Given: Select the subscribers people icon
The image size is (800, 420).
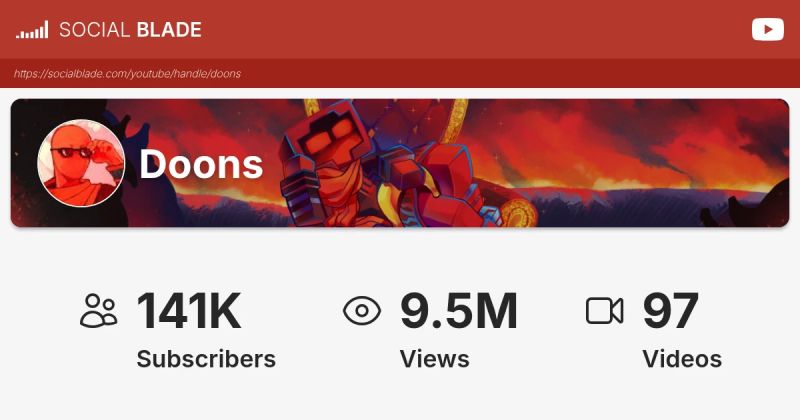Looking at the screenshot, I should 98,310.
